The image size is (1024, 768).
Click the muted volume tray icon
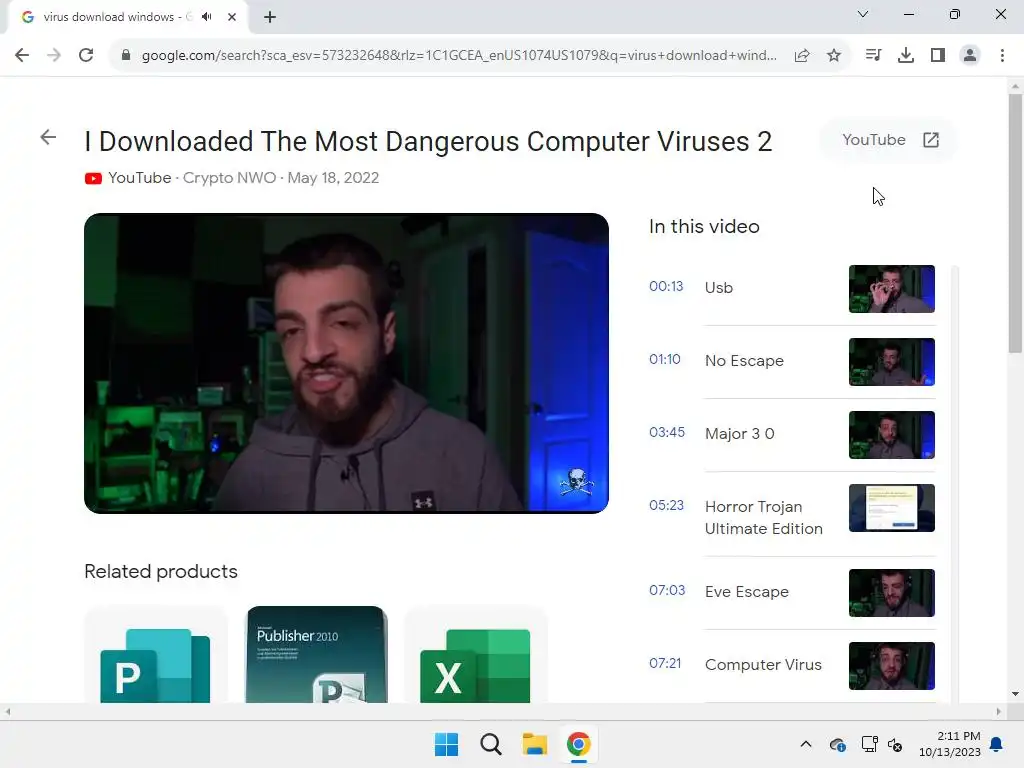[895, 744]
